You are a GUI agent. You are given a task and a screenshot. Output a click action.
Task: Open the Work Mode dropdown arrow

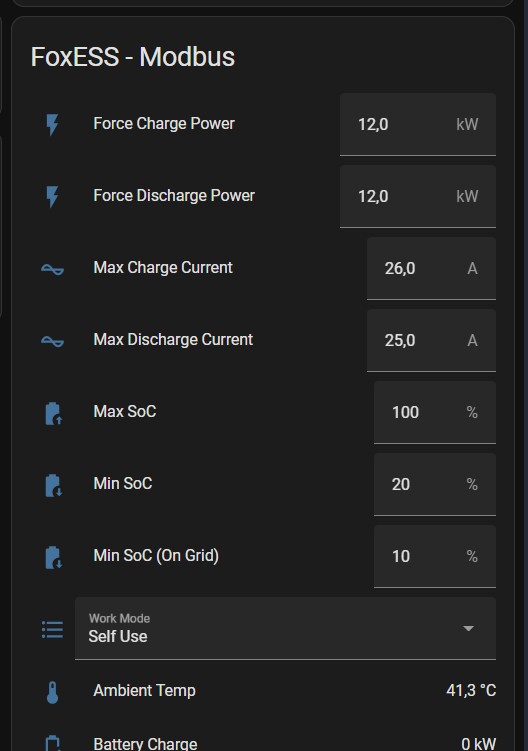click(x=469, y=628)
